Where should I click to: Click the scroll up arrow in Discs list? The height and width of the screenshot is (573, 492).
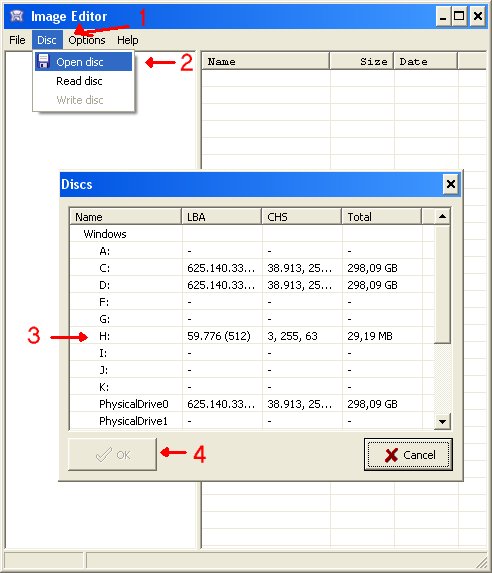[442, 216]
